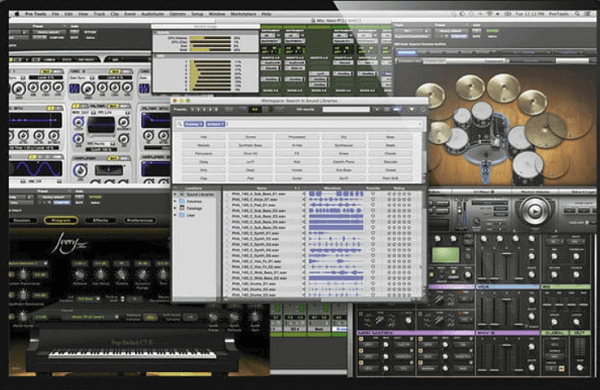Click the Dynamic Range knob in the piano plug-in

(x=142, y=275)
